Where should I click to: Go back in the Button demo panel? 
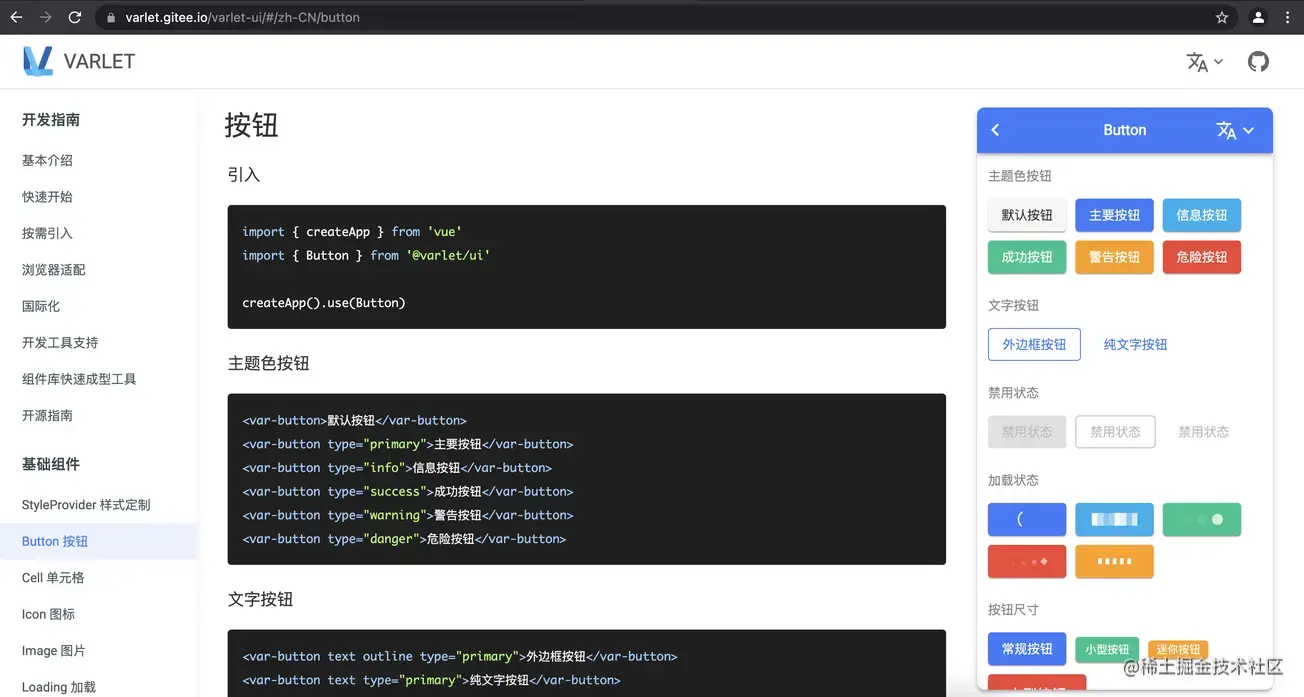point(995,130)
